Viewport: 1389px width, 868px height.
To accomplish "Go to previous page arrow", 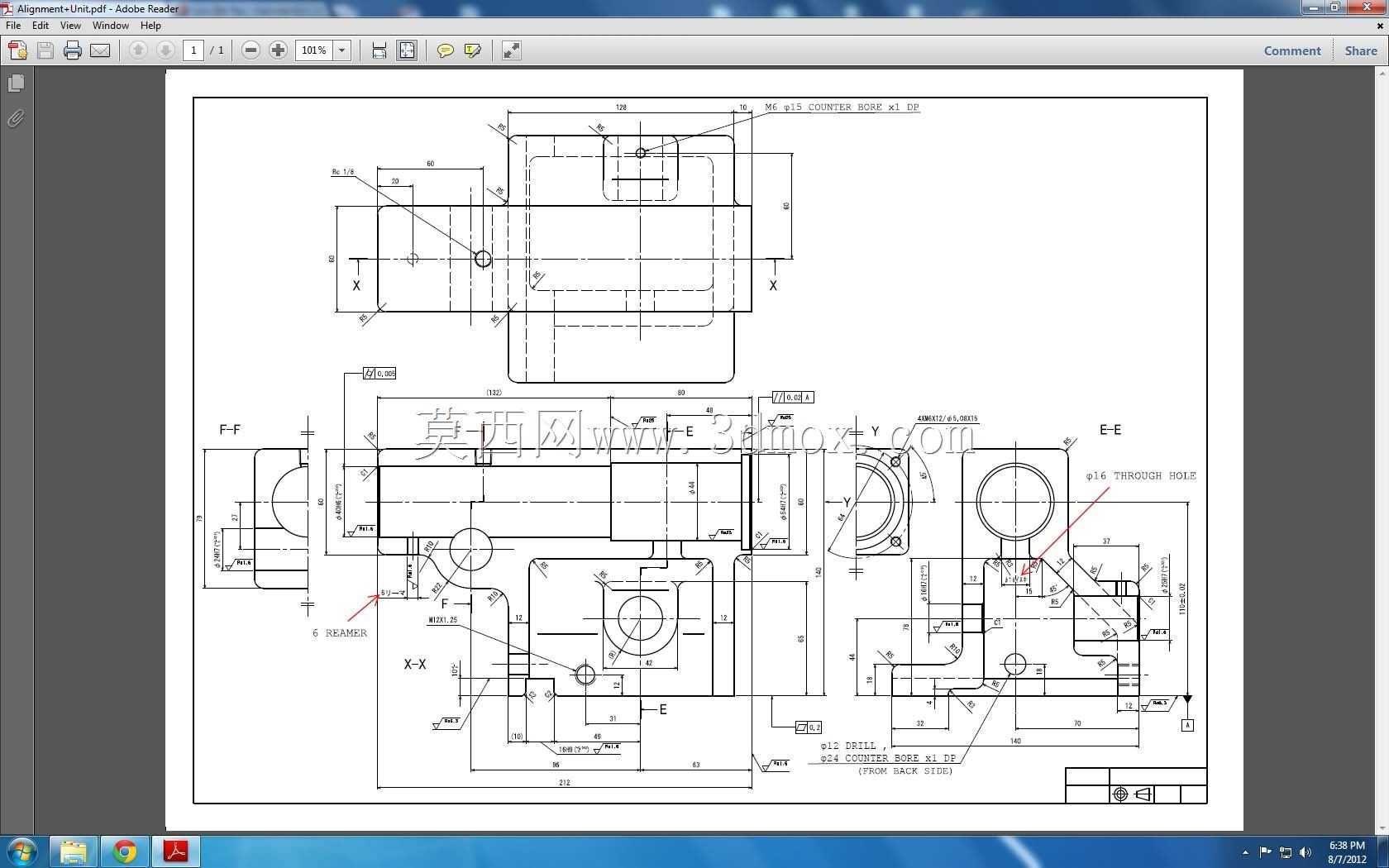I will pyautogui.click(x=138, y=50).
